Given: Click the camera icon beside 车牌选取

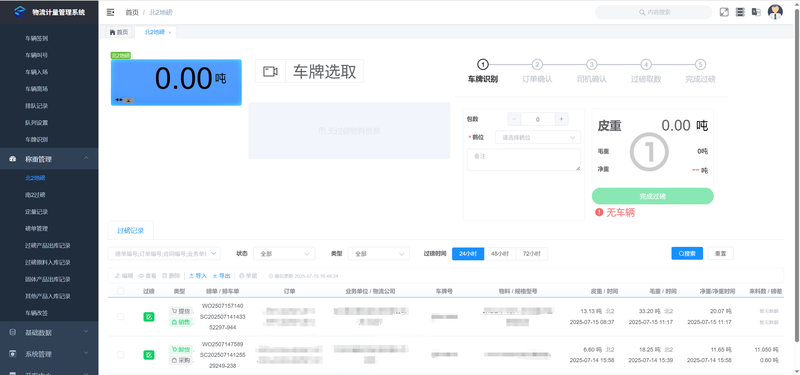Looking at the screenshot, I should [270, 71].
